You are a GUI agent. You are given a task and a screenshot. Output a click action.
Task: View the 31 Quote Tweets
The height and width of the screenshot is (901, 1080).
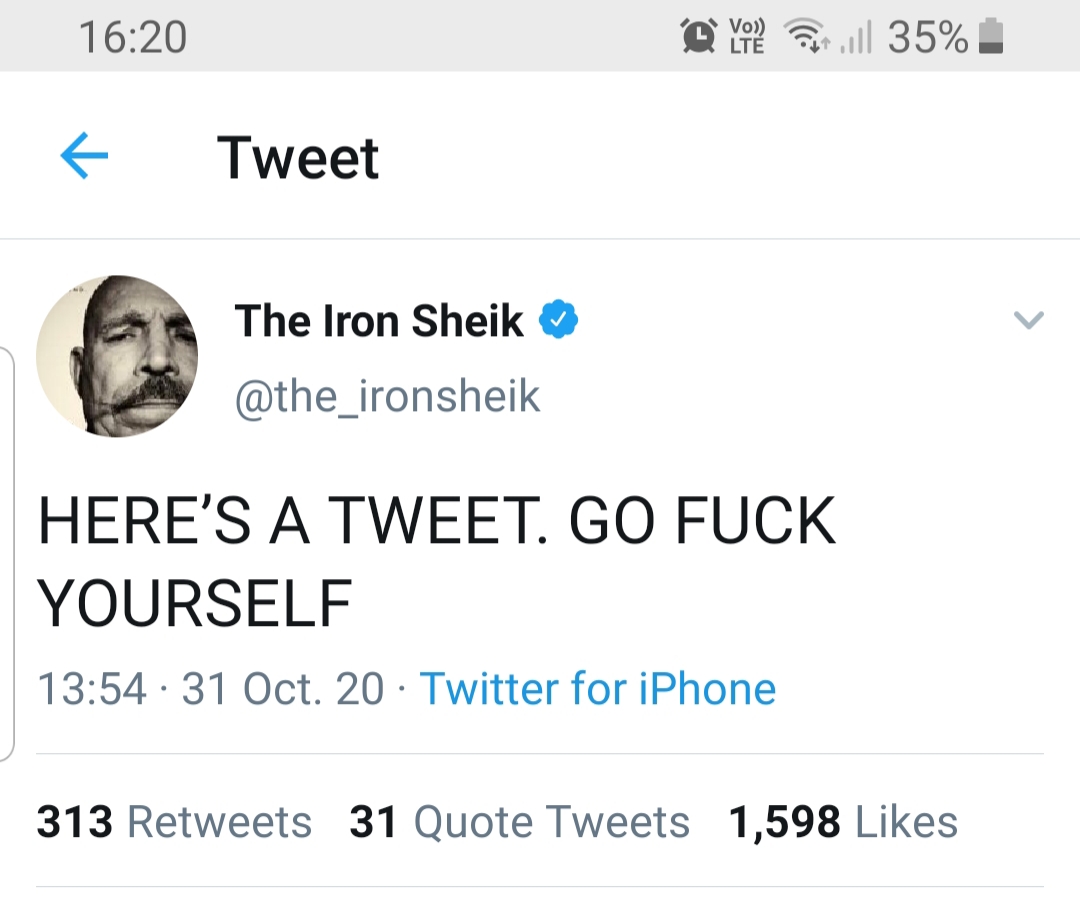(519, 822)
